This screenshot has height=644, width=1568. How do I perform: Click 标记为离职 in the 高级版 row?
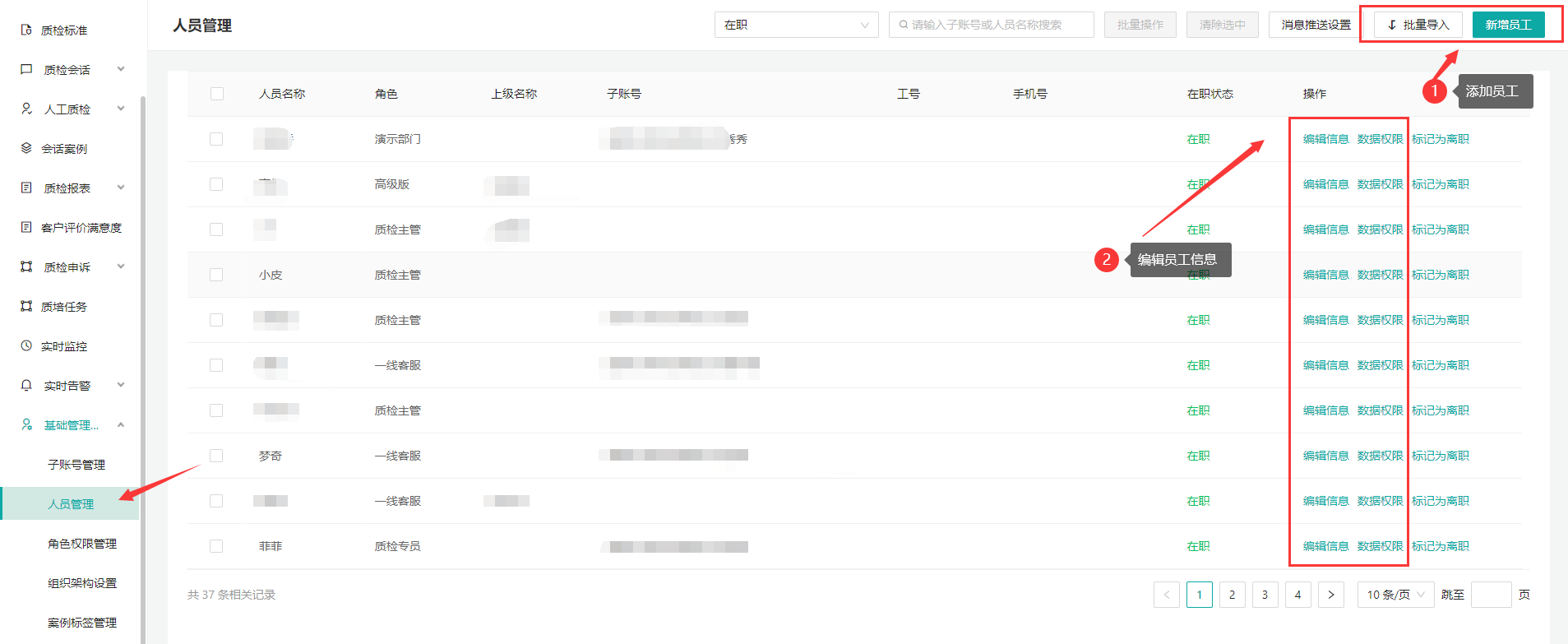pyautogui.click(x=1441, y=184)
